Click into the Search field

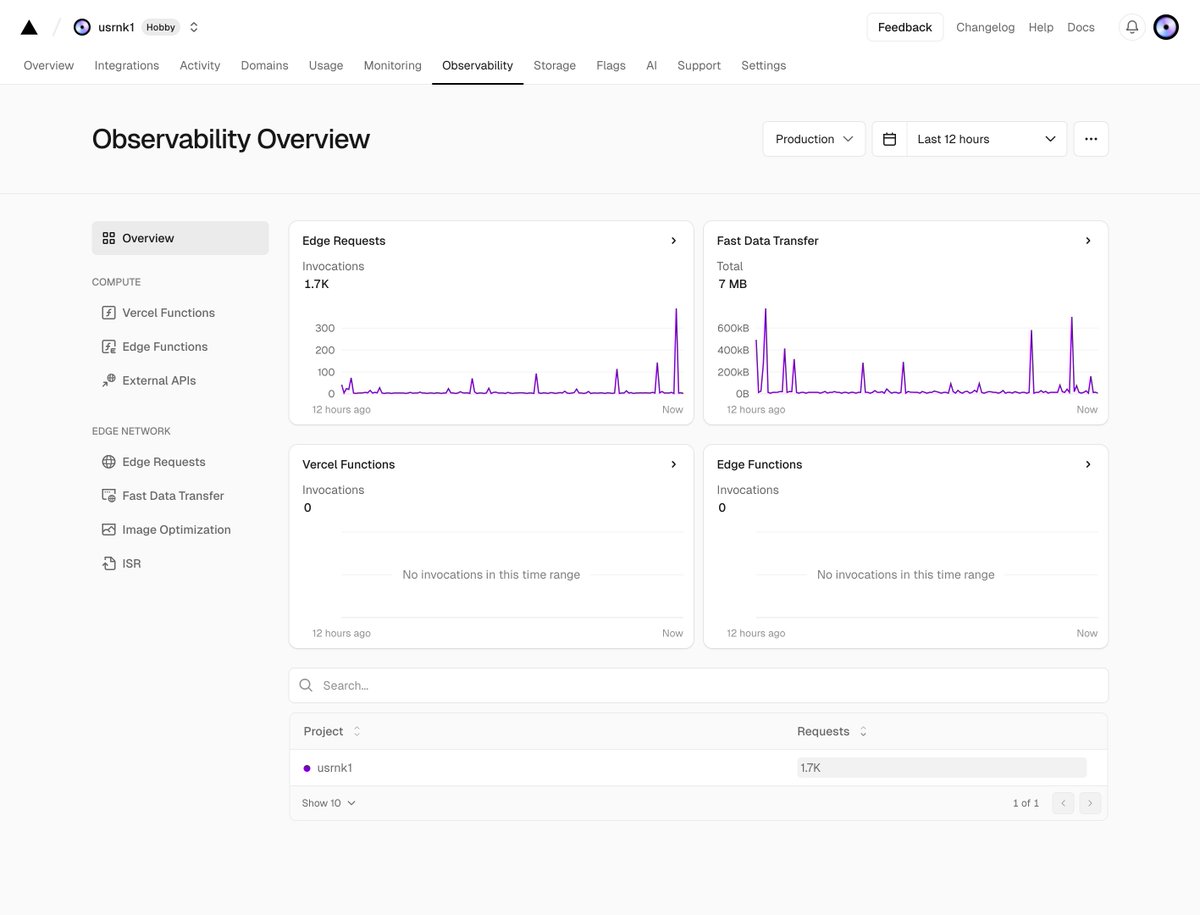click(698, 686)
